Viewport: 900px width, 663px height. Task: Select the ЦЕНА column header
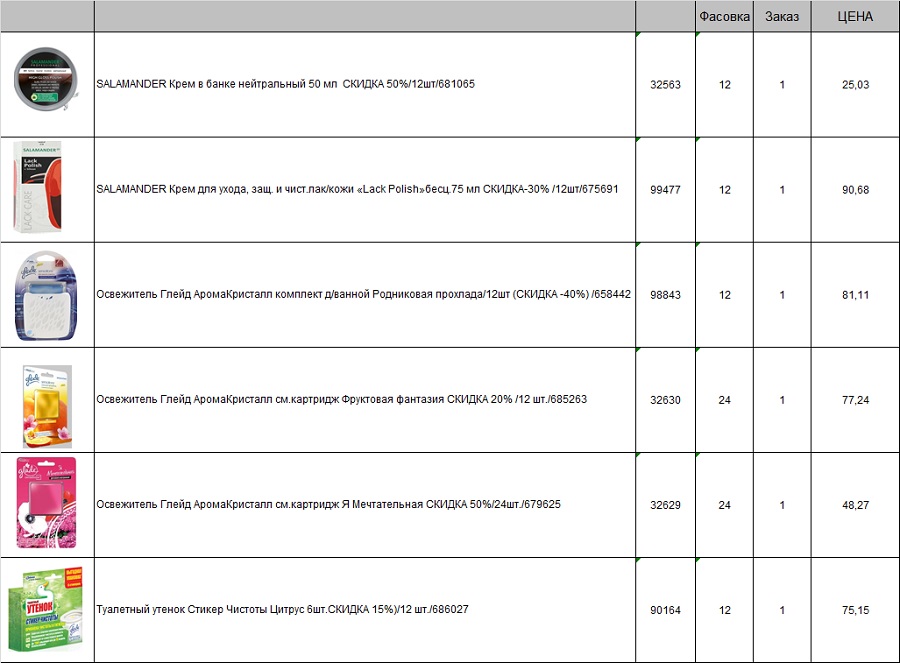[x=855, y=17]
